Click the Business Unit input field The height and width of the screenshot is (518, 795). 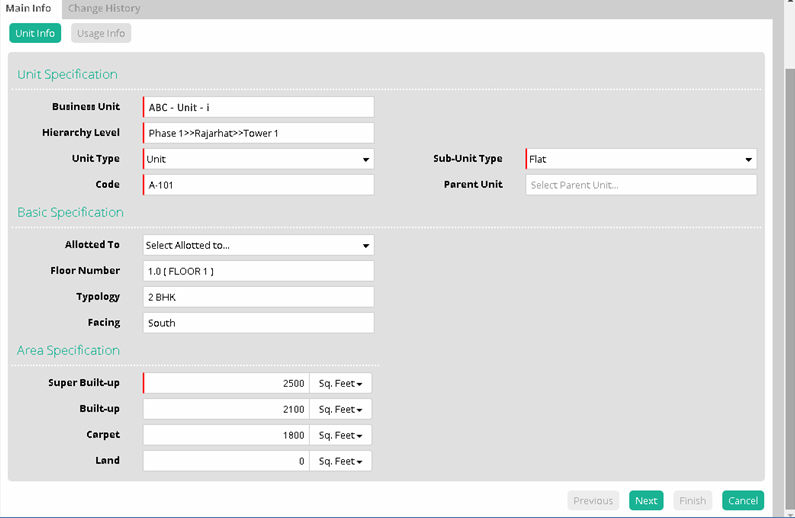pos(258,107)
